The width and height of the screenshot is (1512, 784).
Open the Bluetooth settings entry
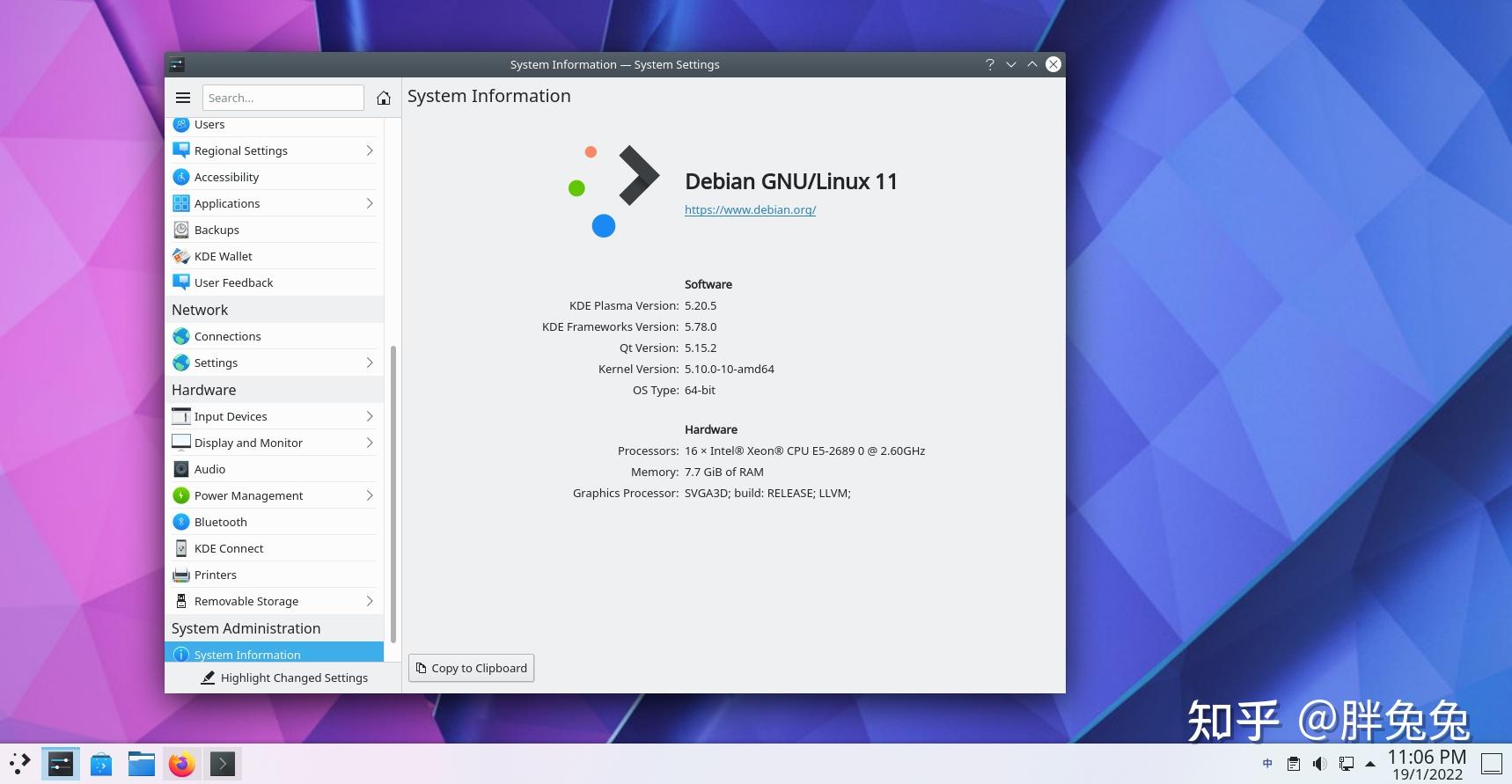(274, 522)
